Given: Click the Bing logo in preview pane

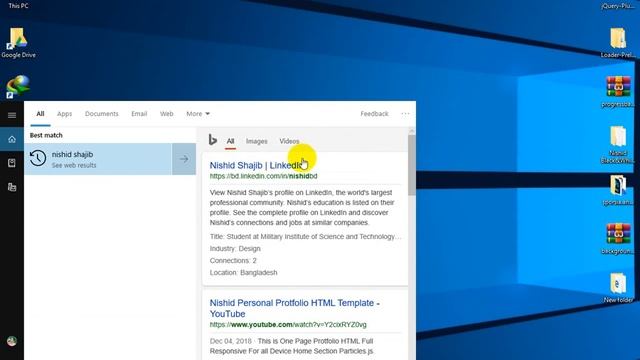Looking at the screenshot, I should (213, 140).
